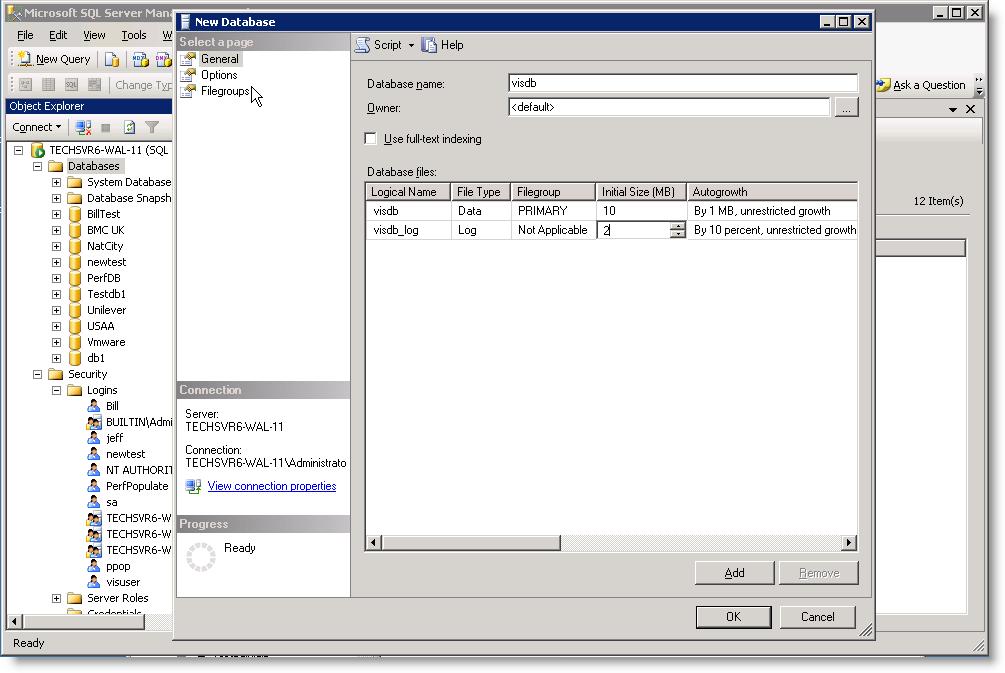Click the Help icon in dialog toolbar
This screenshot has height=673, width=1005.
click(429, 45)
